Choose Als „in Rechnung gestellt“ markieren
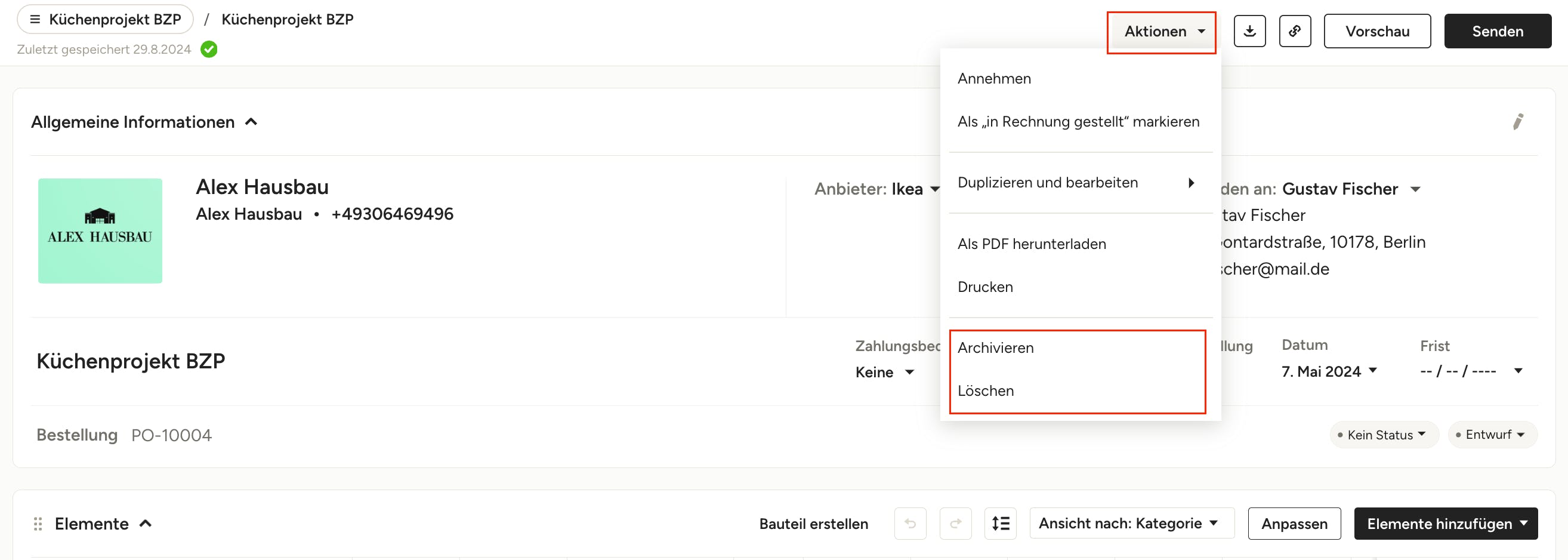Image resolution: width=1568 pixels, height=560 pixels. tap(1081, 122)
